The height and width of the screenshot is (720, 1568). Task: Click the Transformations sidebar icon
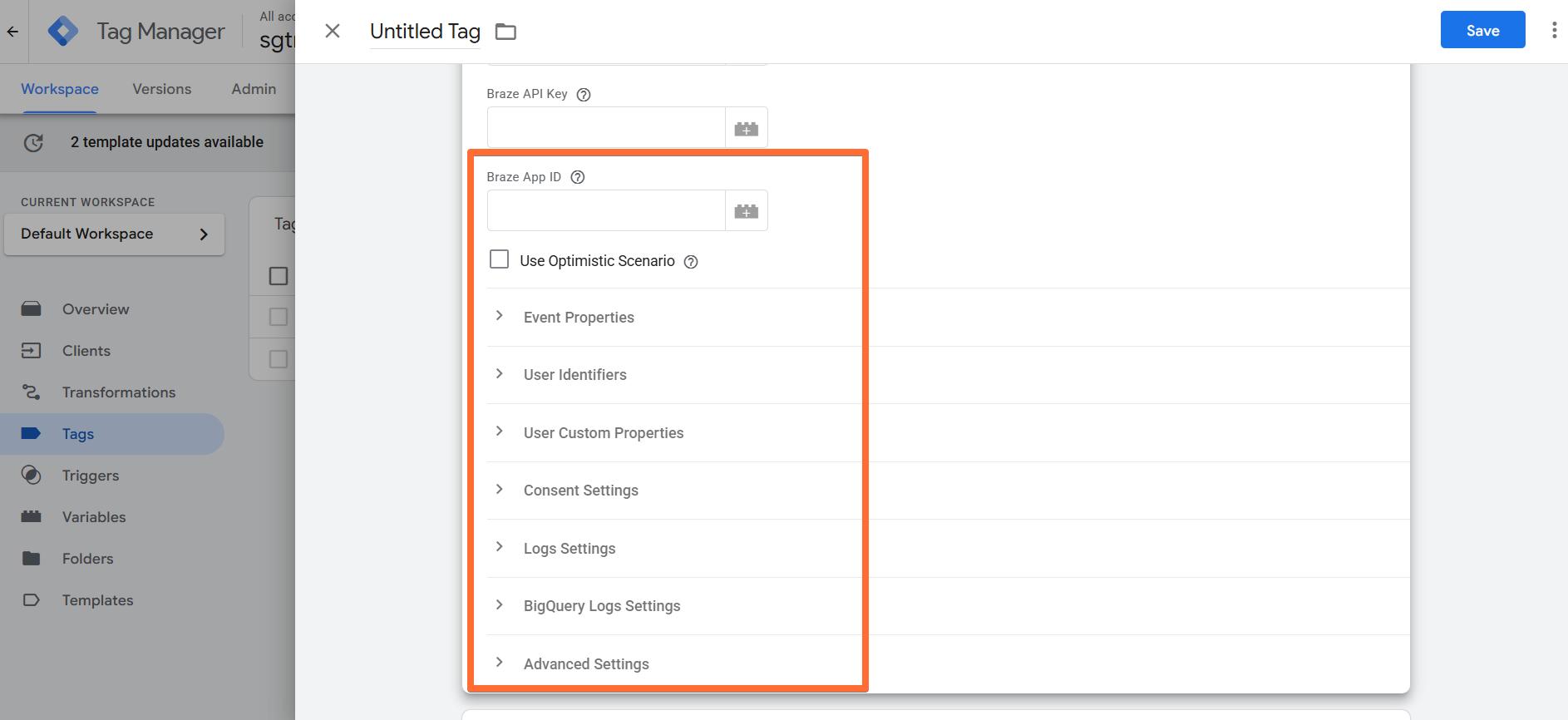[31, 392]
